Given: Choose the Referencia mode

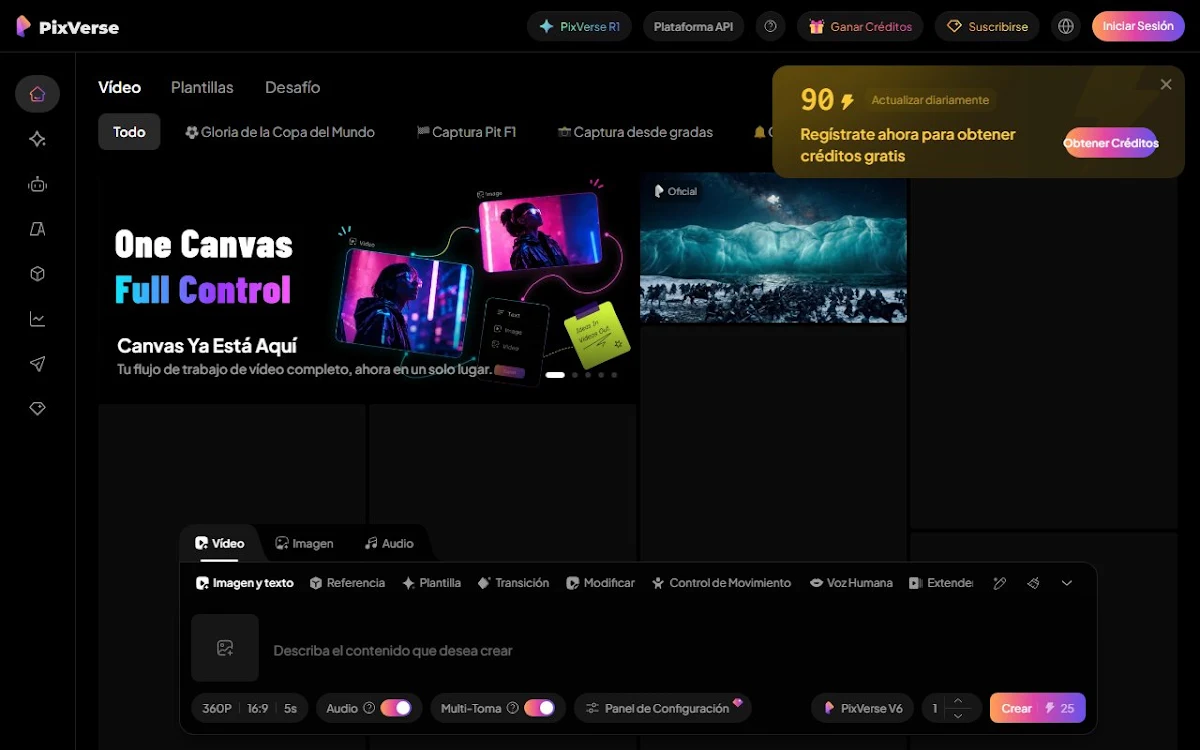Looking at the screenshot, I should click(x=347, y=583).
